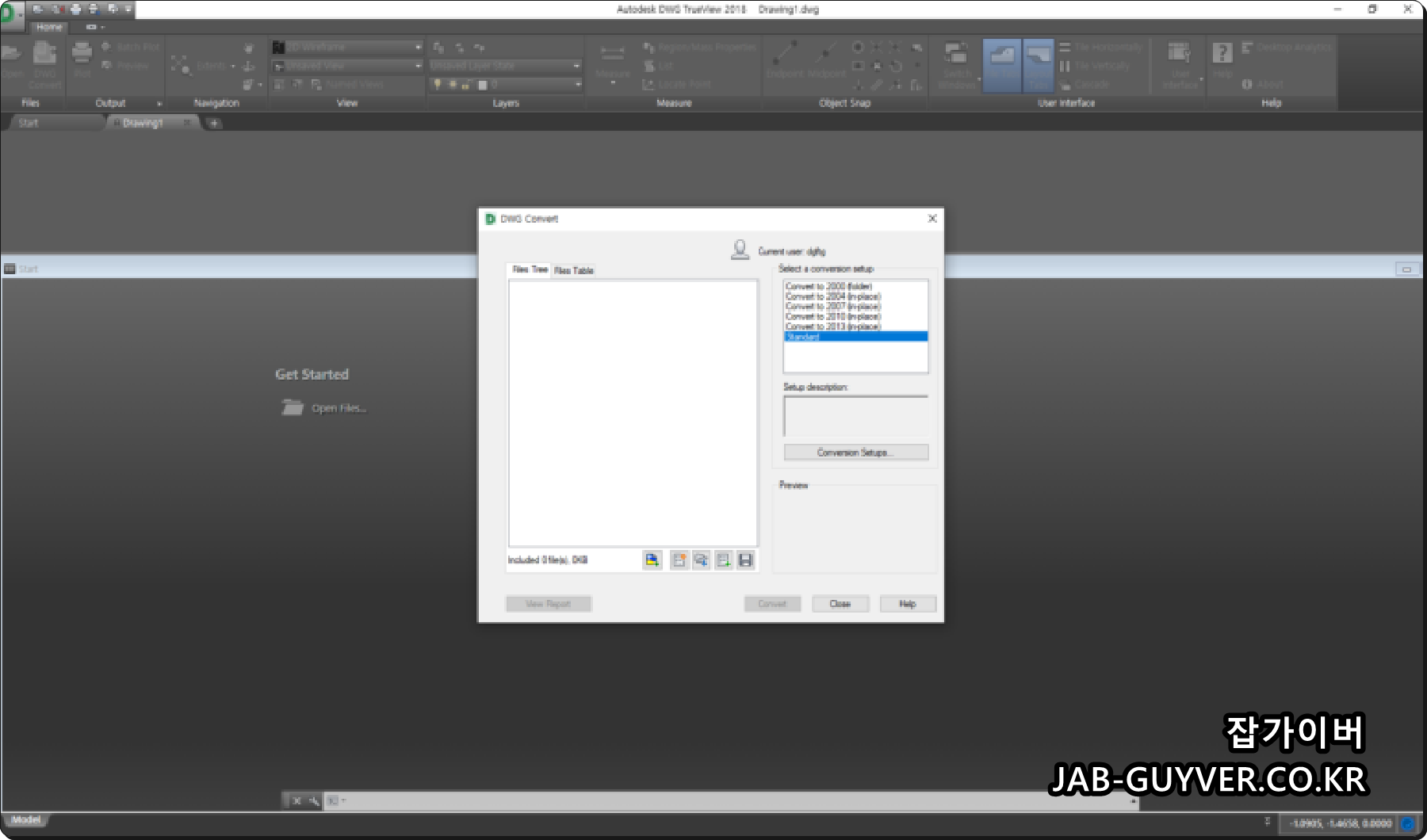Open the Home ribbon tab
The width and height of the screenshot is (1427, 840).
(x=49, y=27)
